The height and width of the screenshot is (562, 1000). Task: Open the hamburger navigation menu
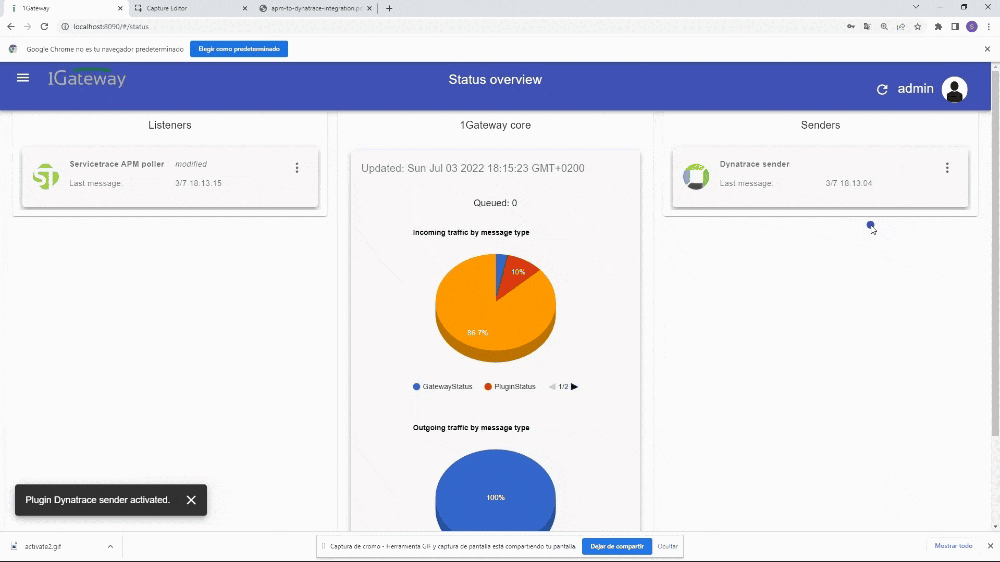pyautogui.click(x=23, y=78)
